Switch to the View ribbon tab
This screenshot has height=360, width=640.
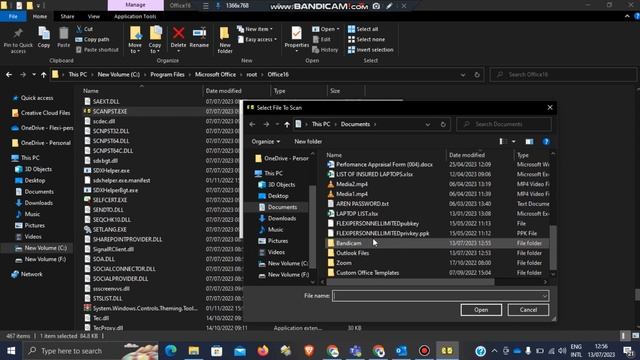[93, 16]
